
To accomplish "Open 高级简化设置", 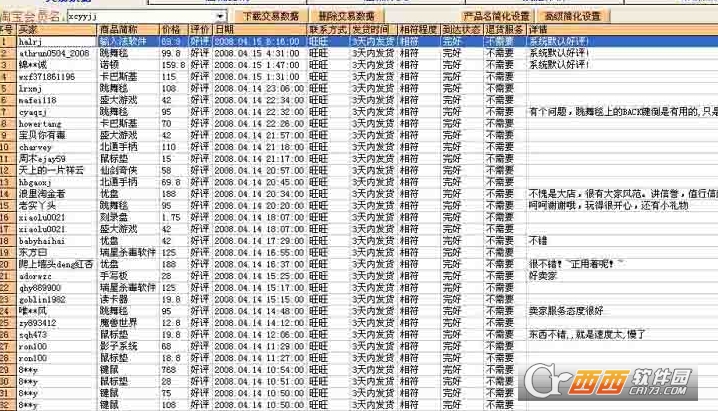I will 572,16.
